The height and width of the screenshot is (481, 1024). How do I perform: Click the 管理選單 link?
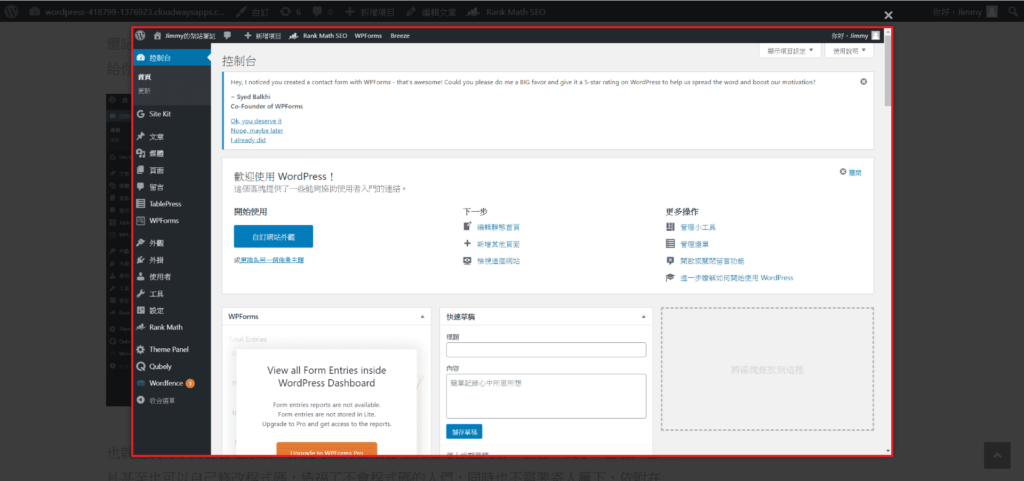(x=694, y=244)
